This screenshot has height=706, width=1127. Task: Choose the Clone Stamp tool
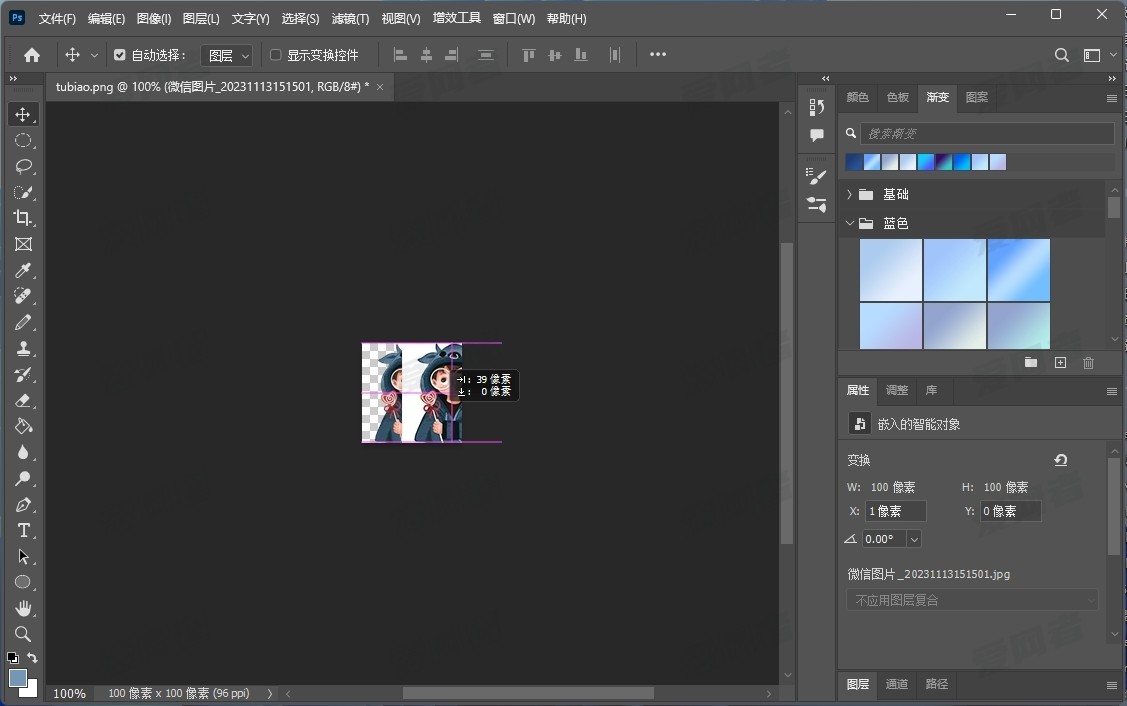tap(23, 349)
